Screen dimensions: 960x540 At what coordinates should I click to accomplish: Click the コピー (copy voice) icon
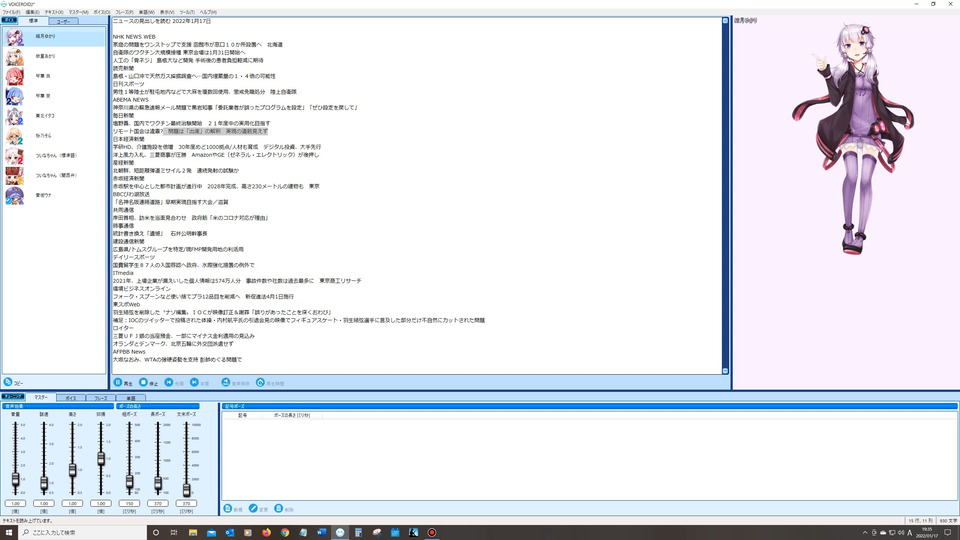(x=8, y=382)
